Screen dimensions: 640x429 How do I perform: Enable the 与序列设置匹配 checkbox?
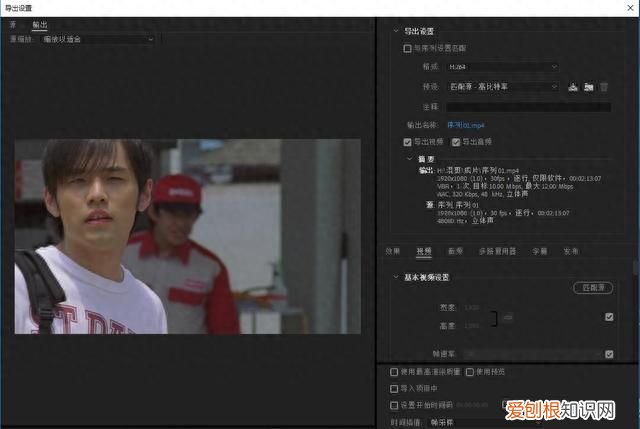pos(407,49)
